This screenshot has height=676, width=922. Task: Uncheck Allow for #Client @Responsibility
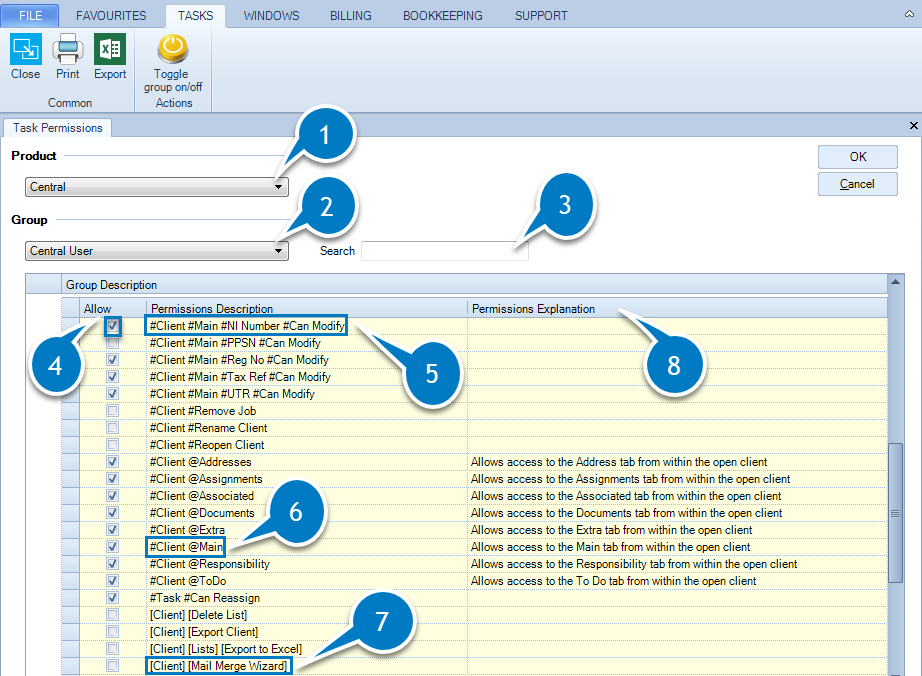[112, 564]
